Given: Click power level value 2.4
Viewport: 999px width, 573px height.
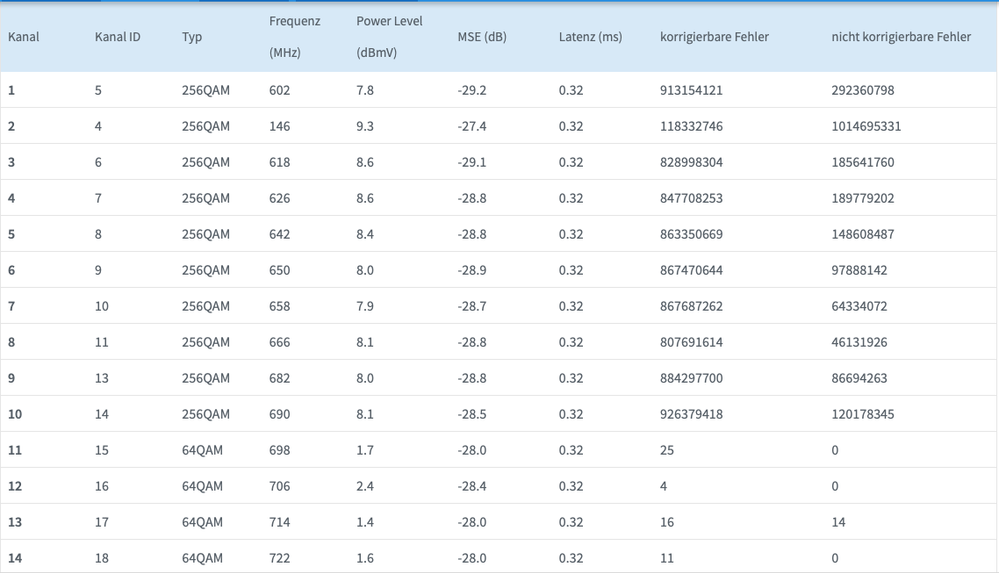Looking at the screenshot, I should tap(365, 486).
